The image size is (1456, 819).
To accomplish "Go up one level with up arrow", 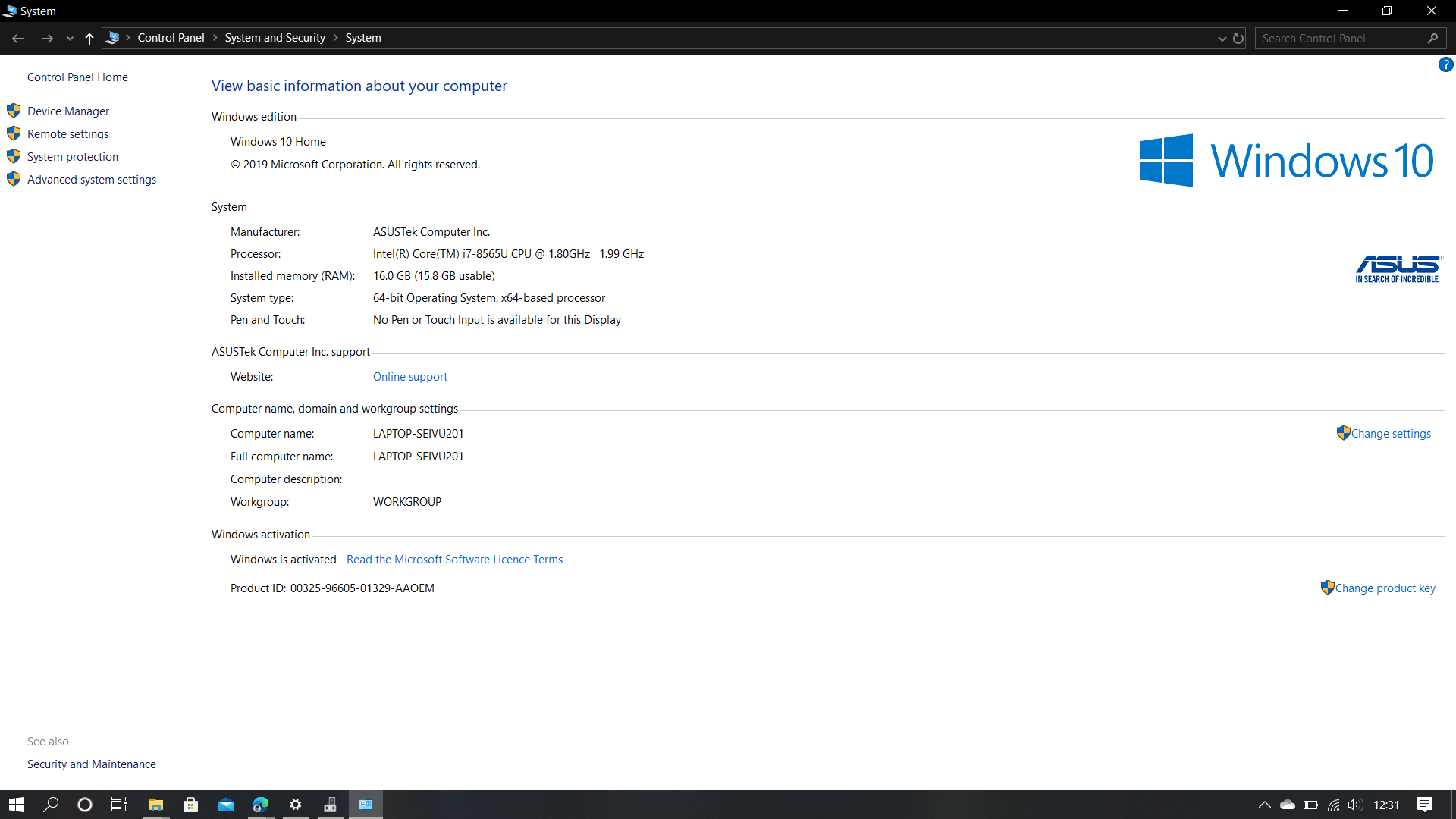I will 89,38.
